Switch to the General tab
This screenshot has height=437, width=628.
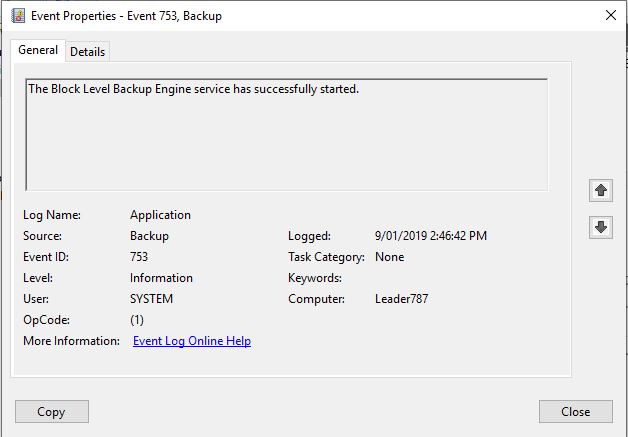38,50
